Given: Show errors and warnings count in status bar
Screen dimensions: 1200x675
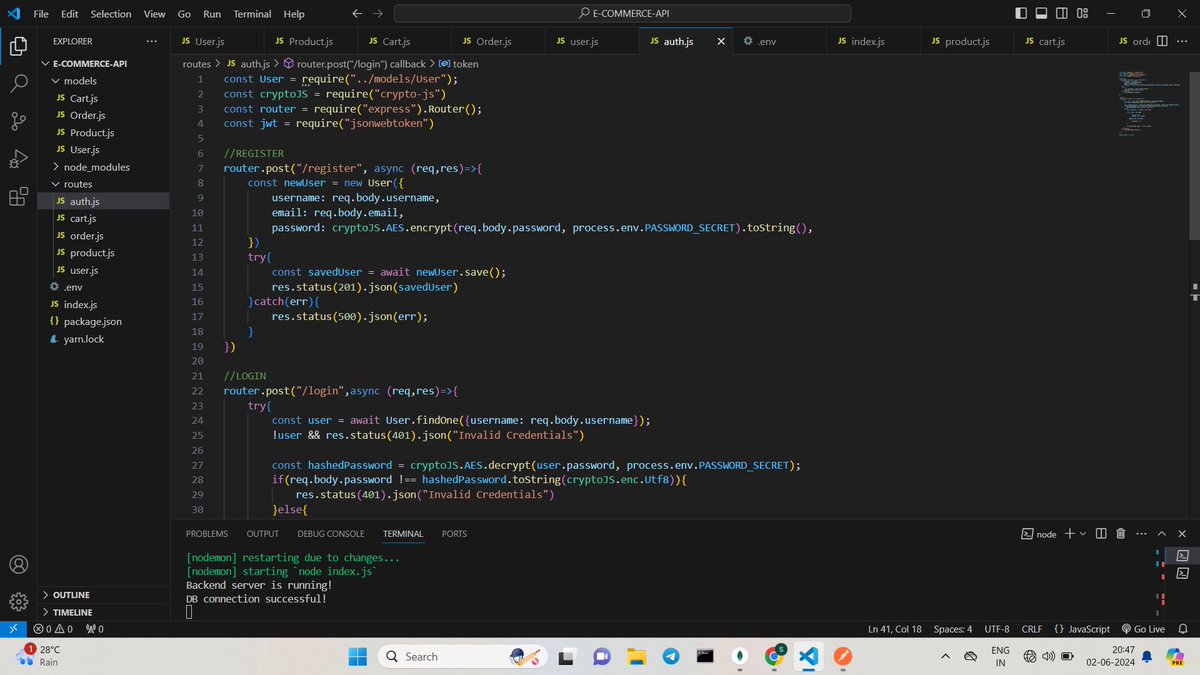Looking at the screenshot, I should pyautogui.click(x=54, y=629).
